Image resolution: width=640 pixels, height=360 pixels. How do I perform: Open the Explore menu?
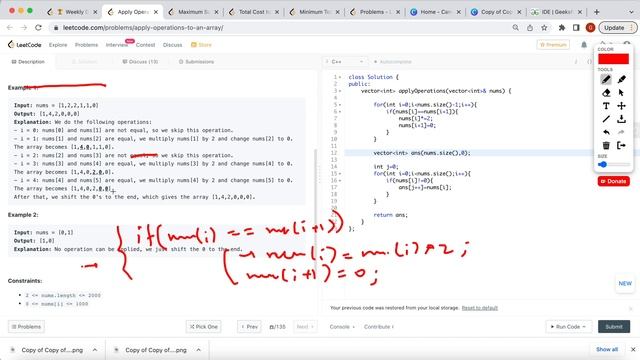58,45
